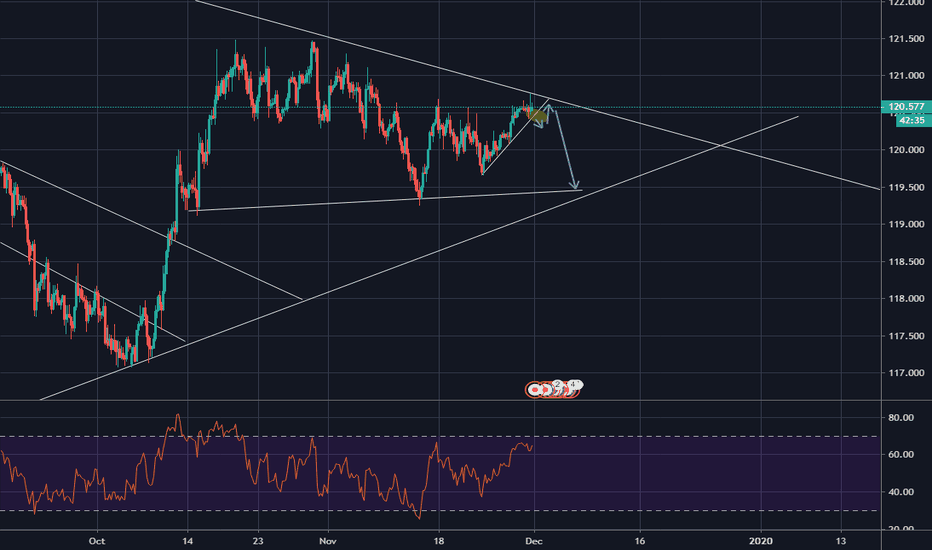Click the 120.000 price axis label
The width and height of the screenshot is (932, 550).
pos(906,150)
